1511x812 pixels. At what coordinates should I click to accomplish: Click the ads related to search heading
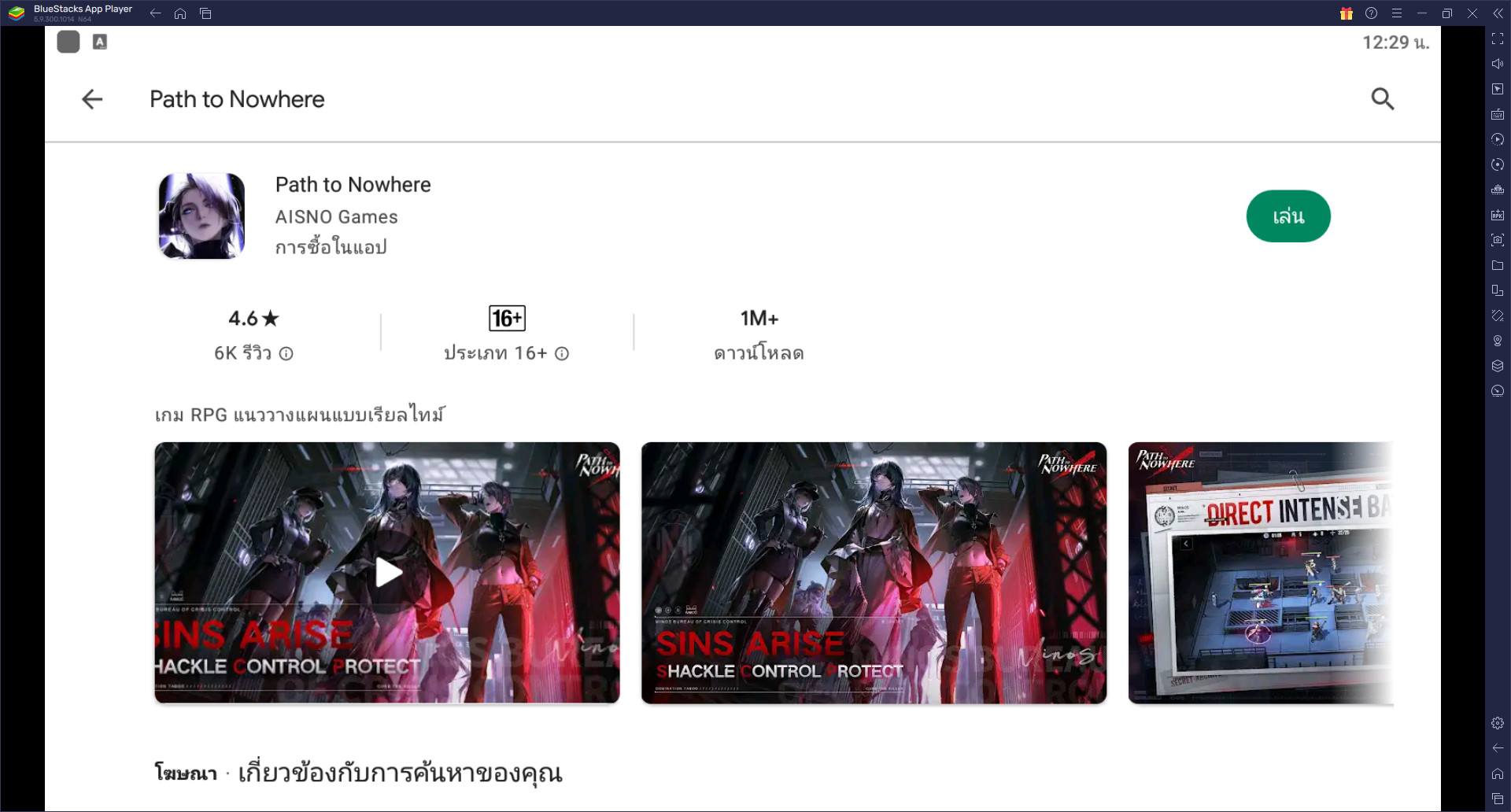358,773
